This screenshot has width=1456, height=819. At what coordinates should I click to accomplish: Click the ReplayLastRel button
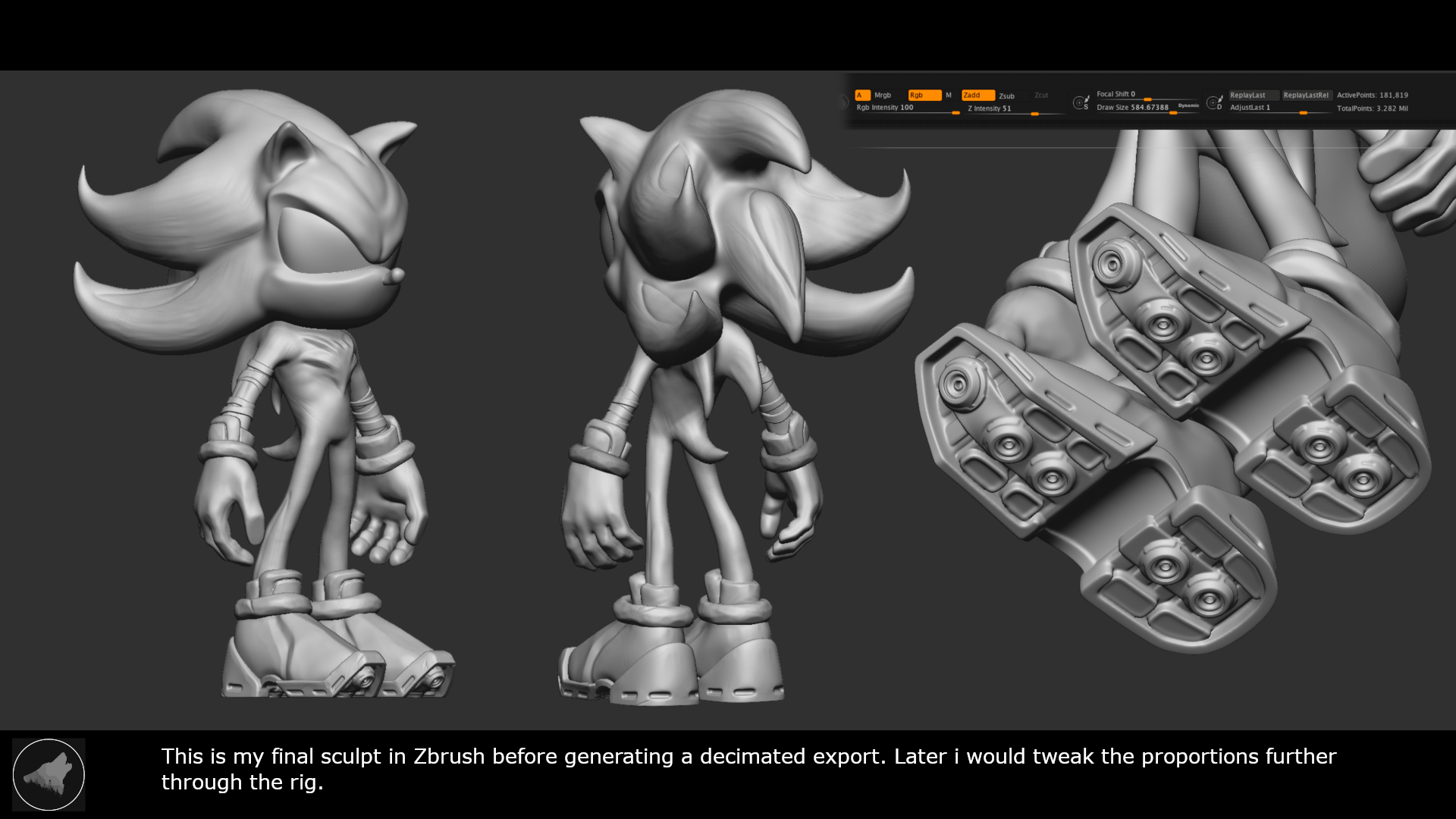[1307, 95]
